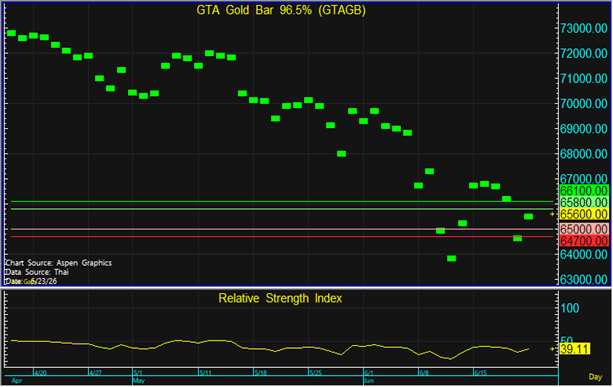The height and width of the screenshot is (387, 613).
Task: Click the Chart Source: Aspen Graphics text
Action: click(x=59, y=263)
